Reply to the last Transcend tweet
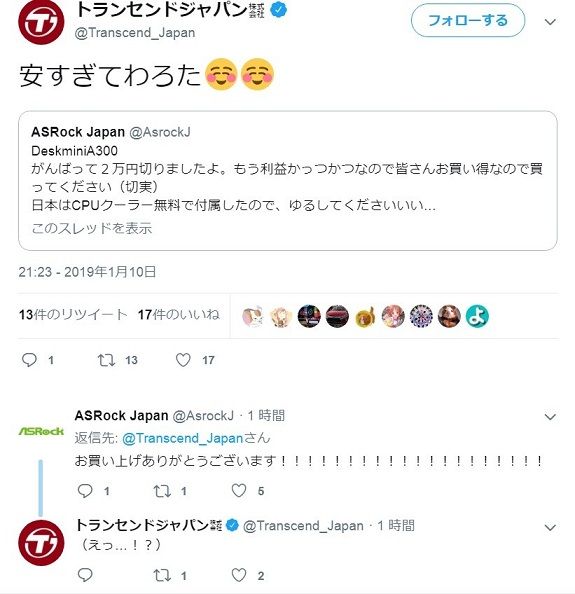This screenshot has height=594, width=575. coord(85,575)
